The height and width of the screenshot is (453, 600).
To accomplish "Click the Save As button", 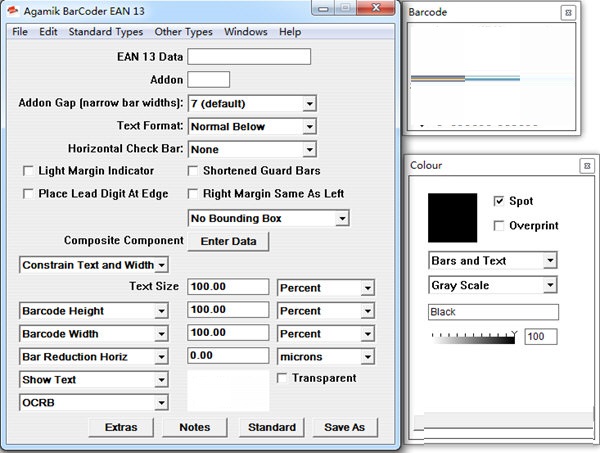I will 345,427.
